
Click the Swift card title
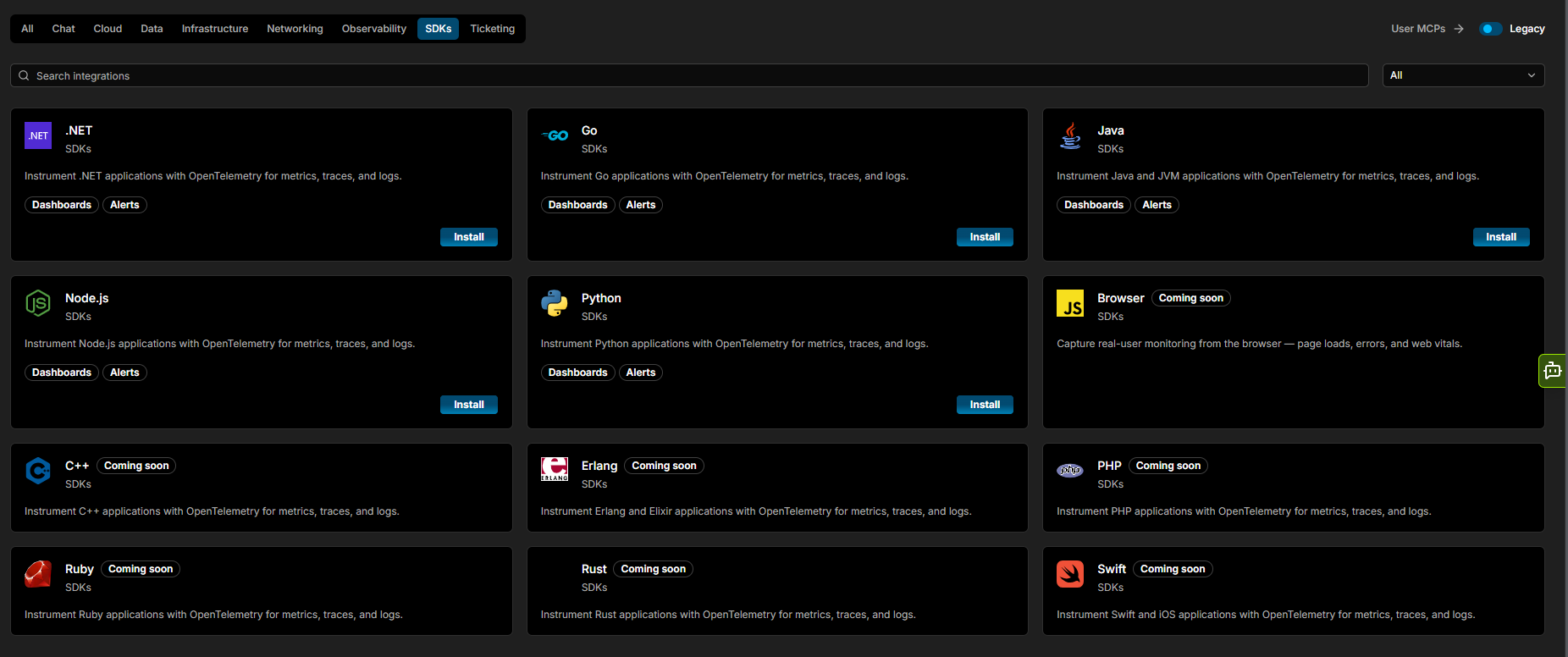pos(1112,569)
